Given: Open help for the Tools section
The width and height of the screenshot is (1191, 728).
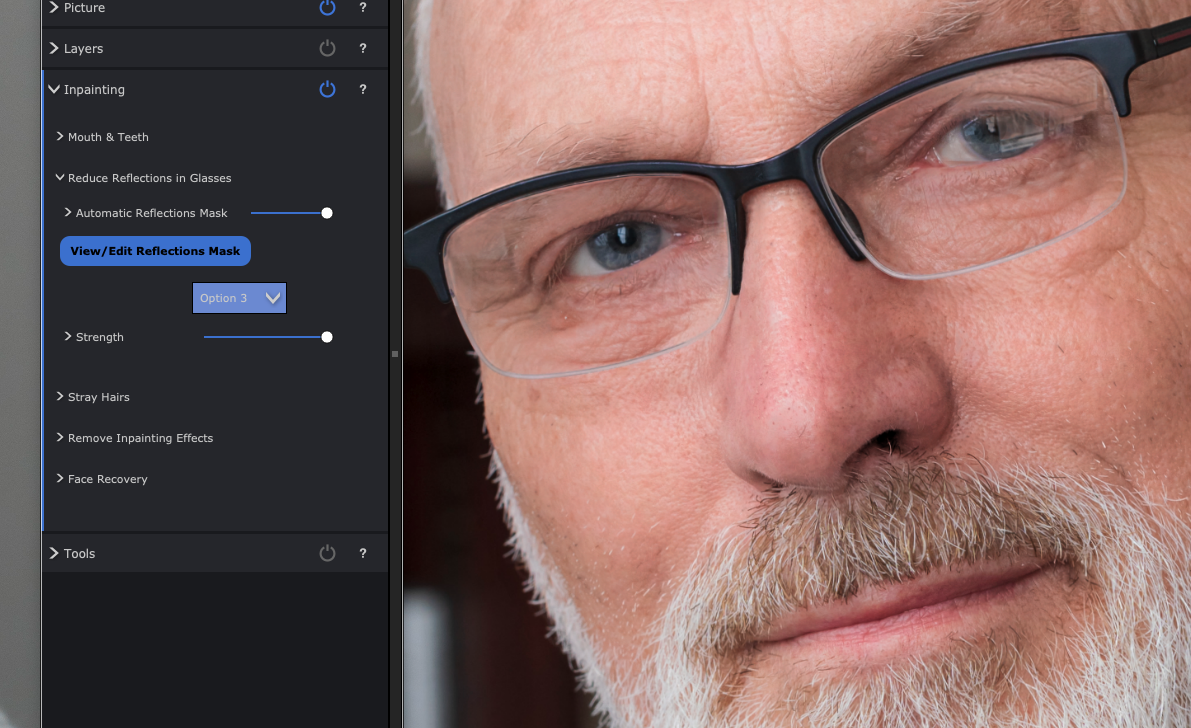Looking at the screenshot, I should tap(363, 553).
